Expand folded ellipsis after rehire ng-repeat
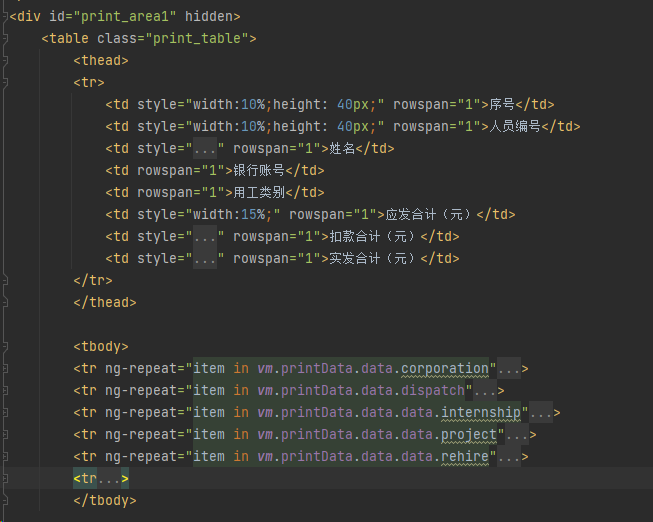 coord(509,457)
